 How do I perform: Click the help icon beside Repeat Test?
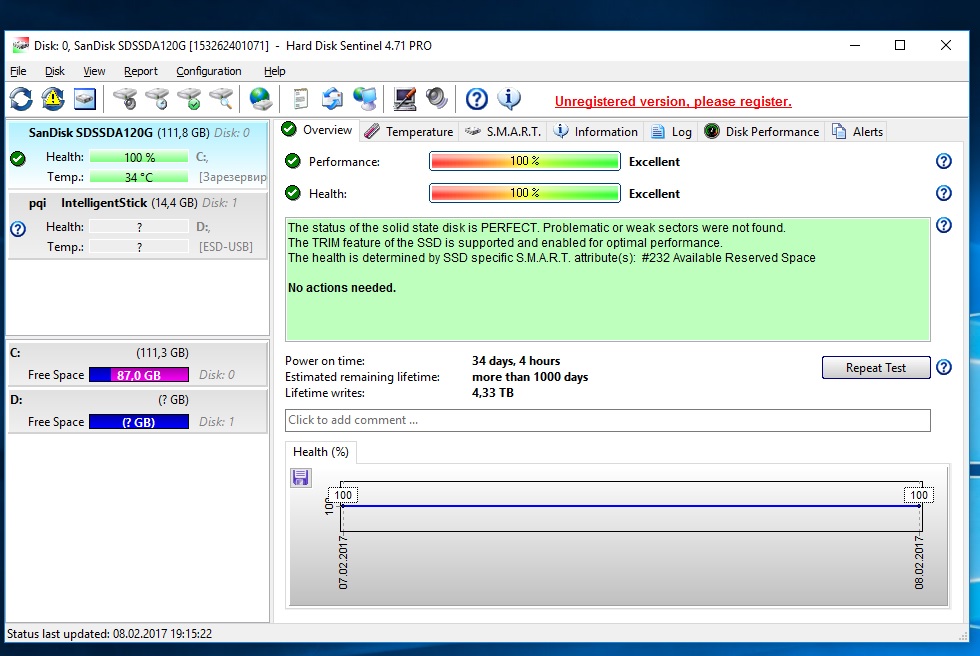[943, 368]
